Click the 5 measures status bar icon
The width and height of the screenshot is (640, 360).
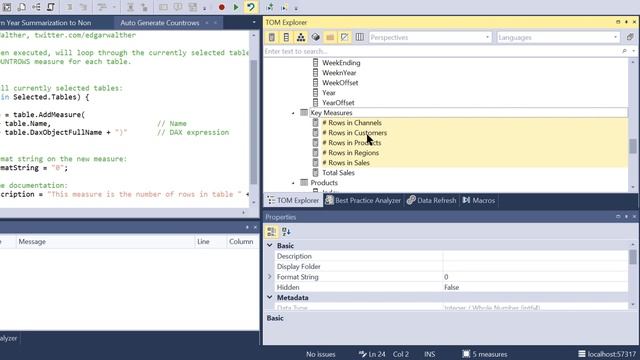(x=466, y=354)
